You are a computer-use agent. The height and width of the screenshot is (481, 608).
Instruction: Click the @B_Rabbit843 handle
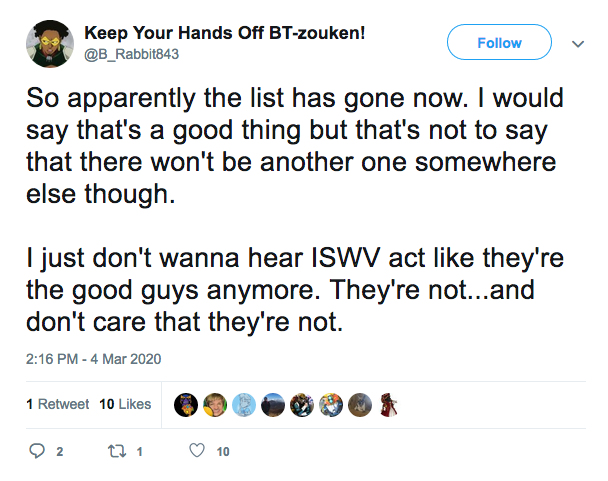[131, 54]
